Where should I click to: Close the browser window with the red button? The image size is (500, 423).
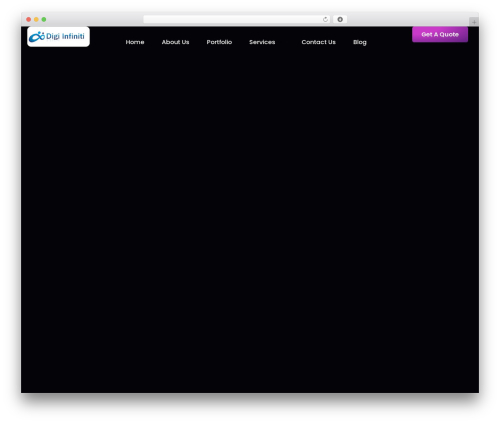pos(29,19)
